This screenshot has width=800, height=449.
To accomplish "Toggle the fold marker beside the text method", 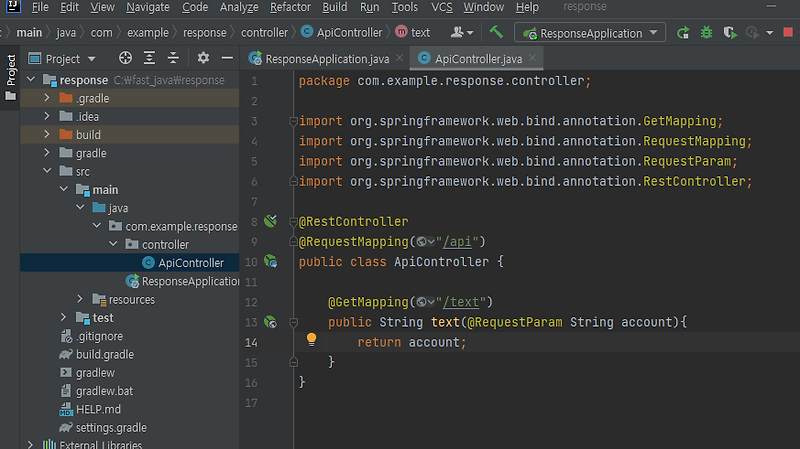I will (292, 322).
